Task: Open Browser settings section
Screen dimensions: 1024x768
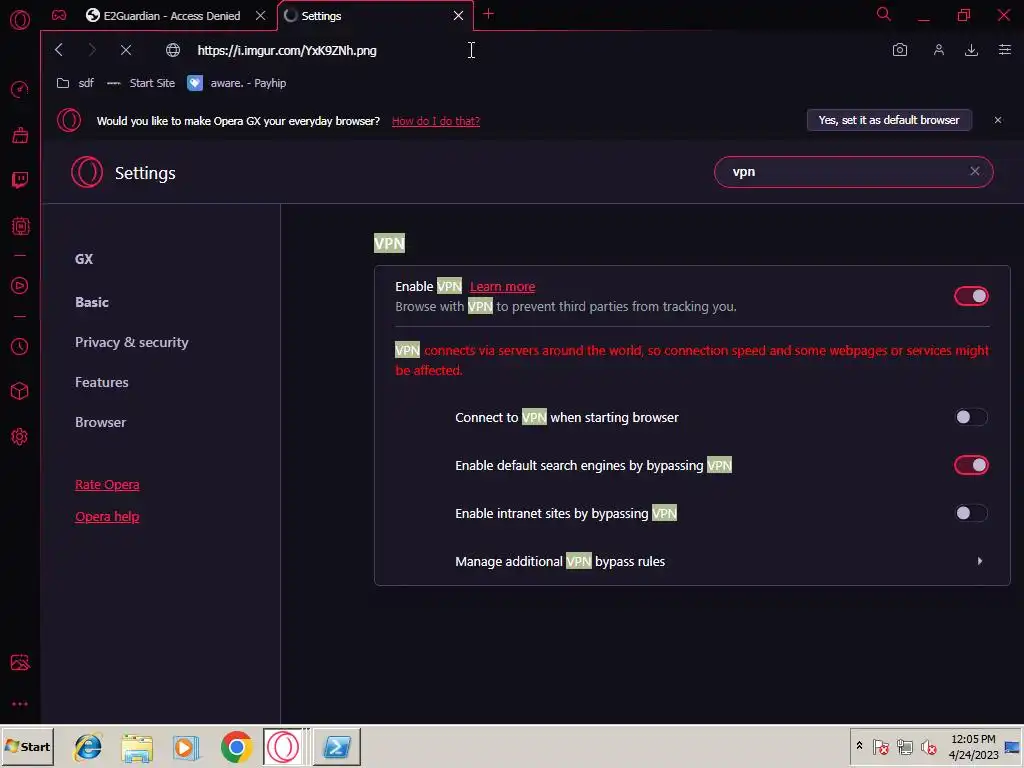Action: (x=101, y=422)
